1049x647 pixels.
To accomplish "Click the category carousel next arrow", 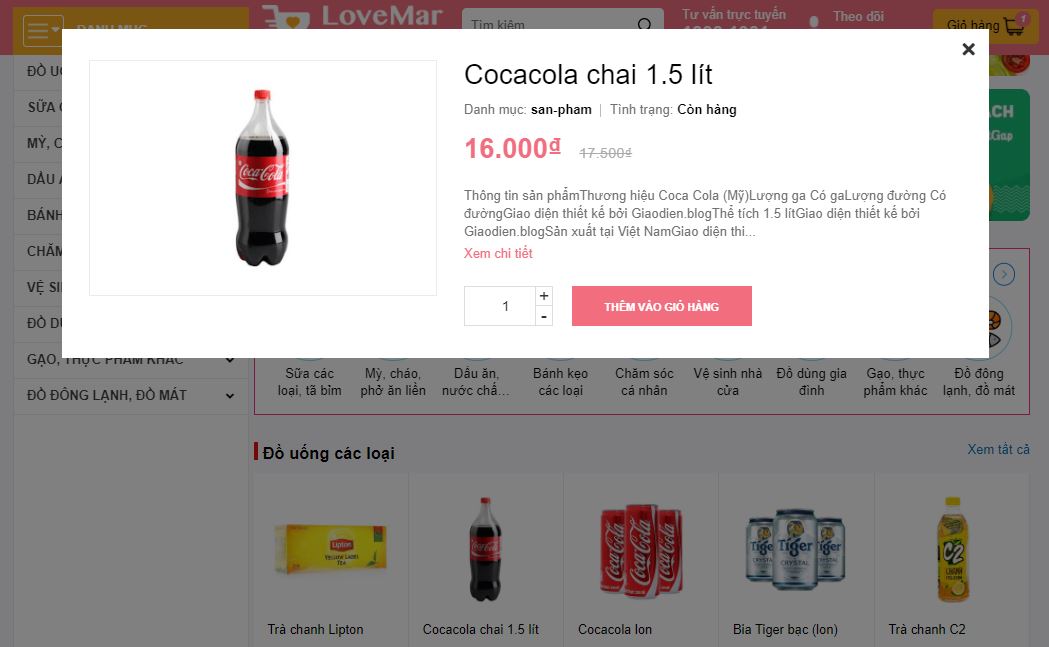I will pyautogui.click(x=1004, y=274).
